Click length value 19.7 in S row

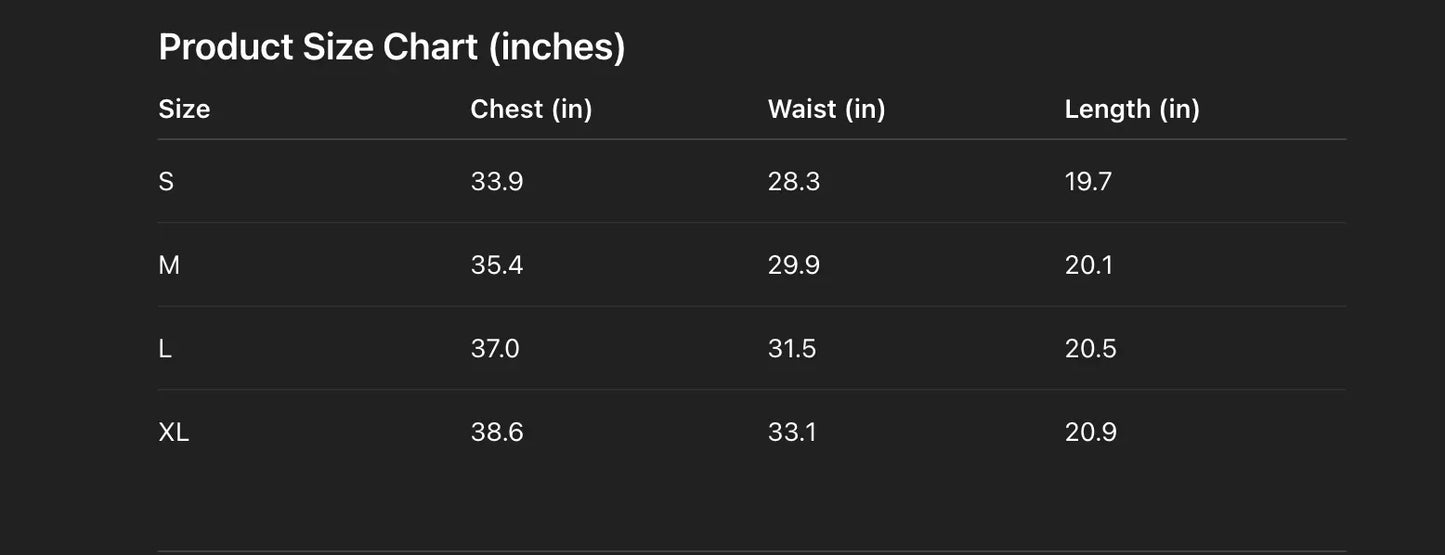tap(1088, 182)
